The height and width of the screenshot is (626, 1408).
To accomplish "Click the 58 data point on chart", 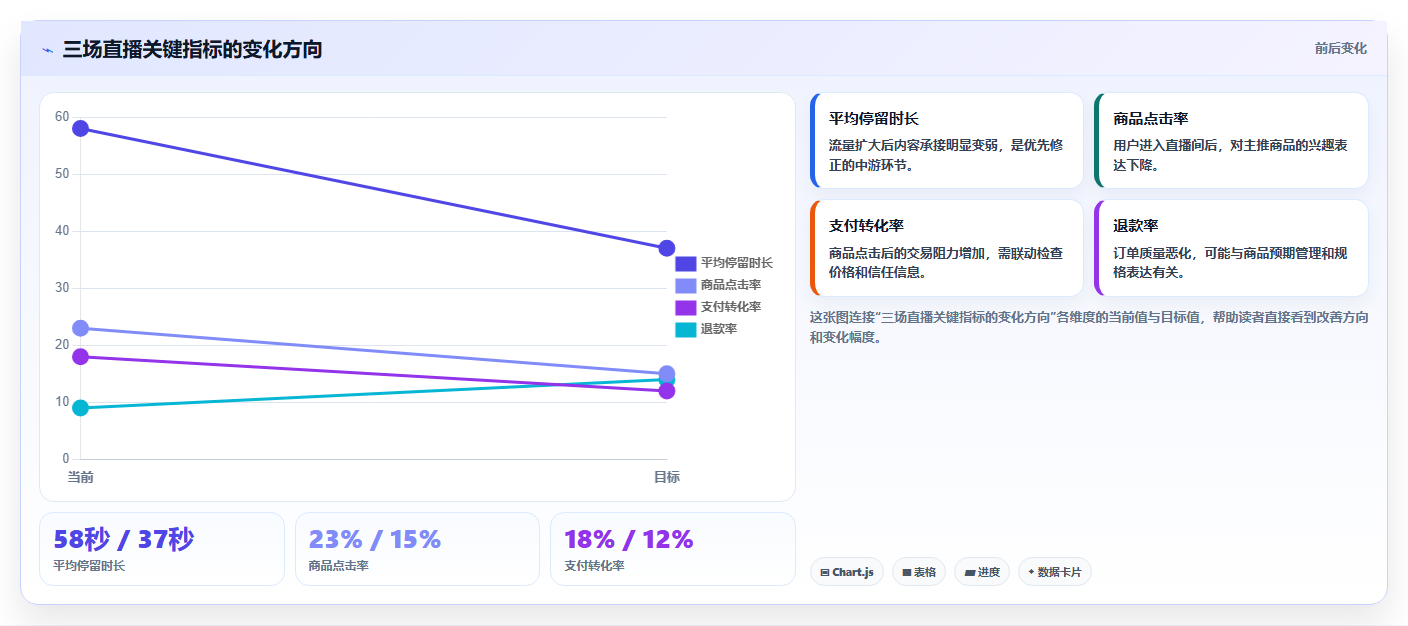I will pos(81,128).
